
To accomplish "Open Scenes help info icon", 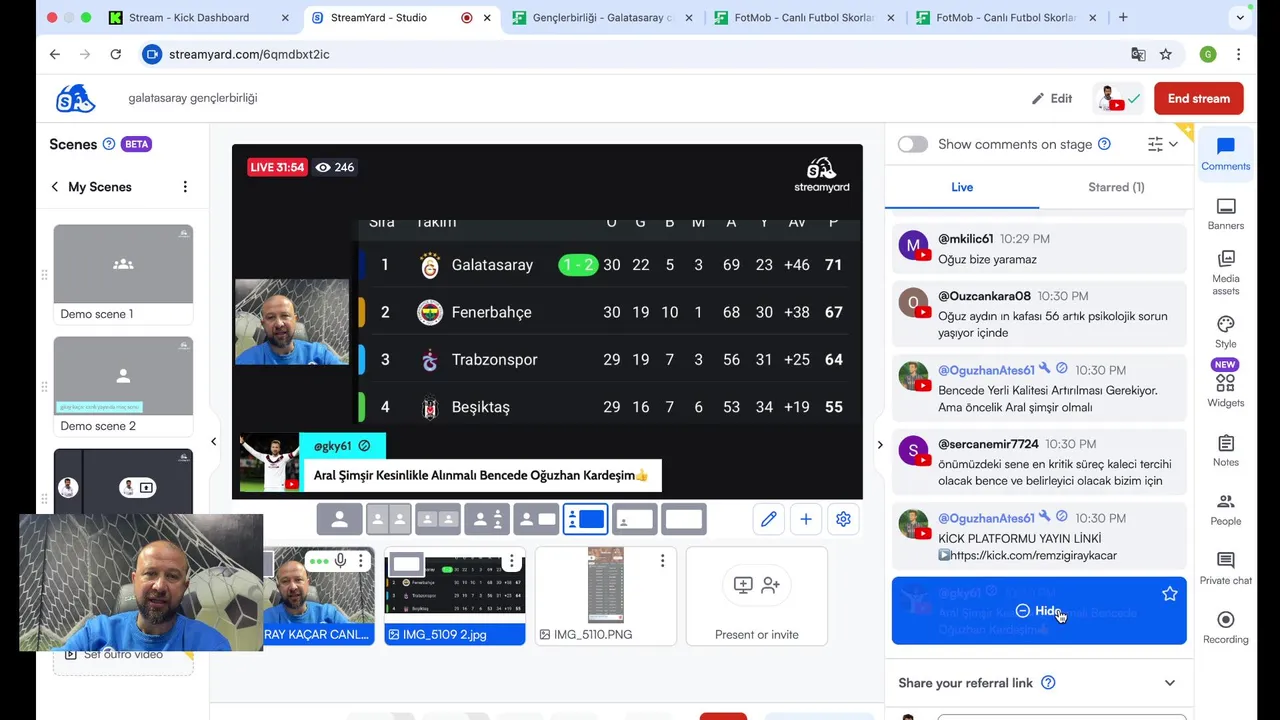I will tap(109, 144).
